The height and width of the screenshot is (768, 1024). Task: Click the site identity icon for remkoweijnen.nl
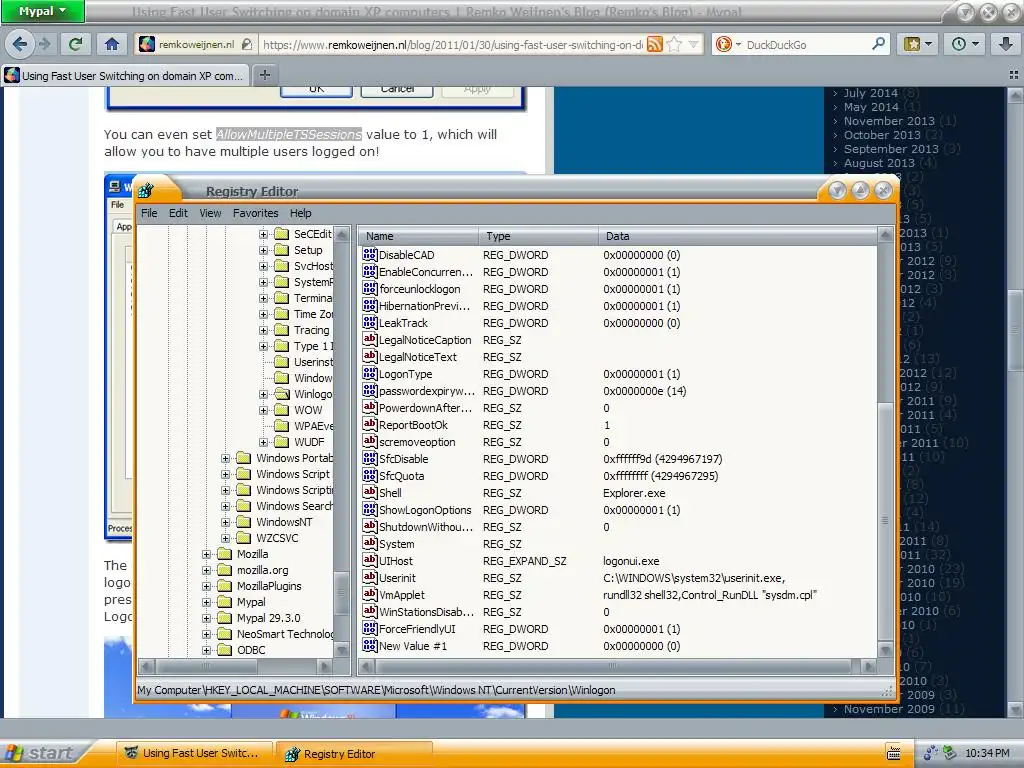coord(148,44)
